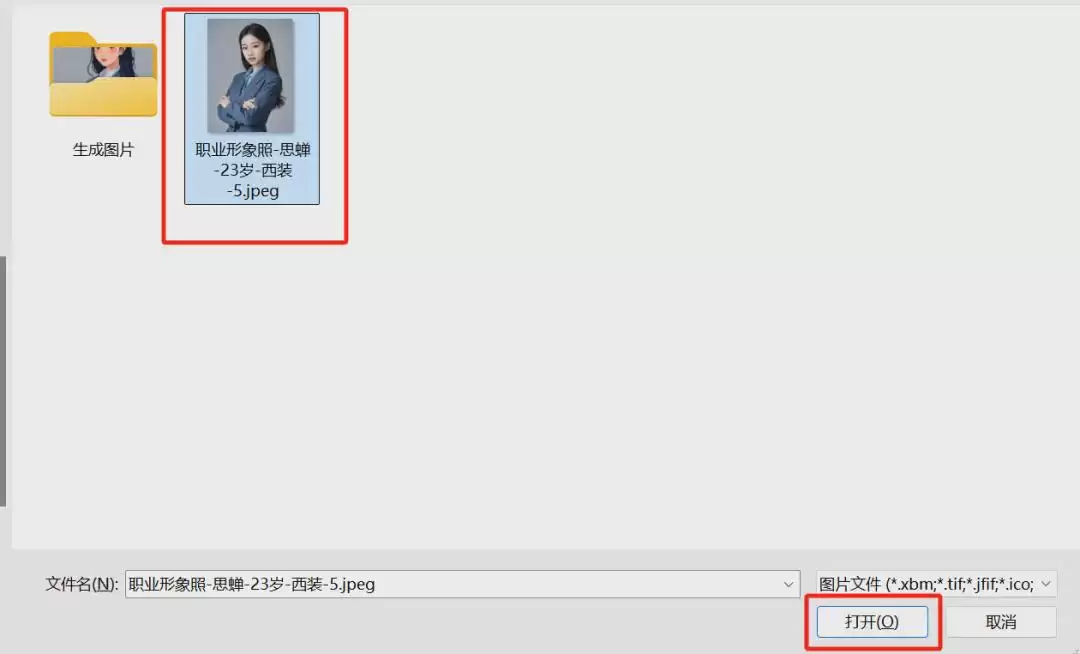This screenshot has height=654, width=1080.
Task: Select the 生成图片 folder icon
Action: tap(103, 74)
